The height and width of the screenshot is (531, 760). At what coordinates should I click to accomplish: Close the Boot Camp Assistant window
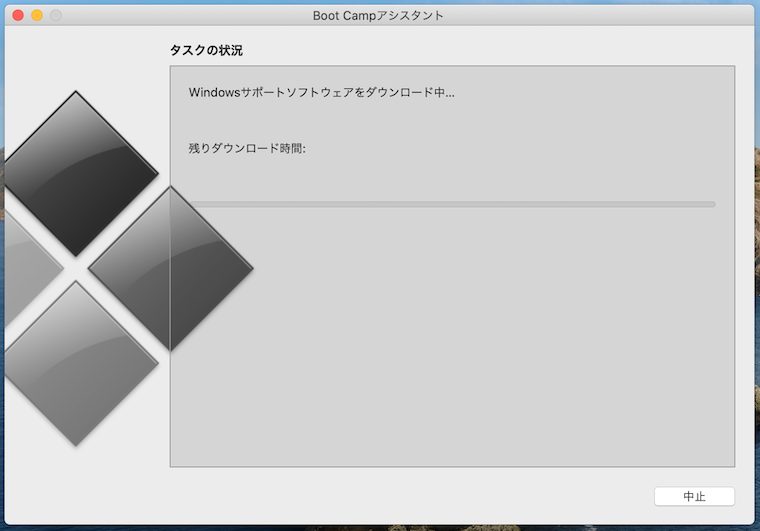point(18,16)
